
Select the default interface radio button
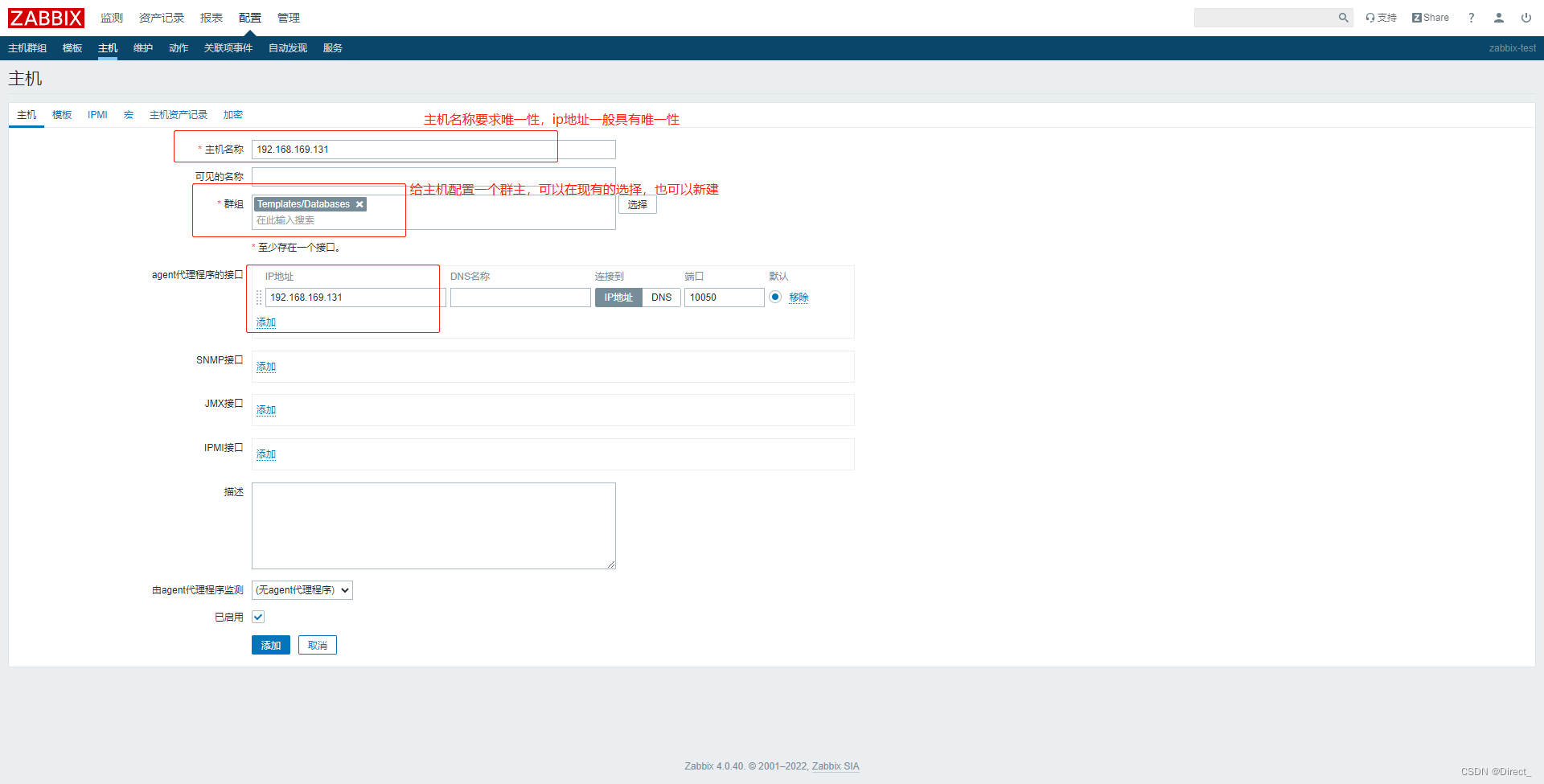tap(775, 297)
